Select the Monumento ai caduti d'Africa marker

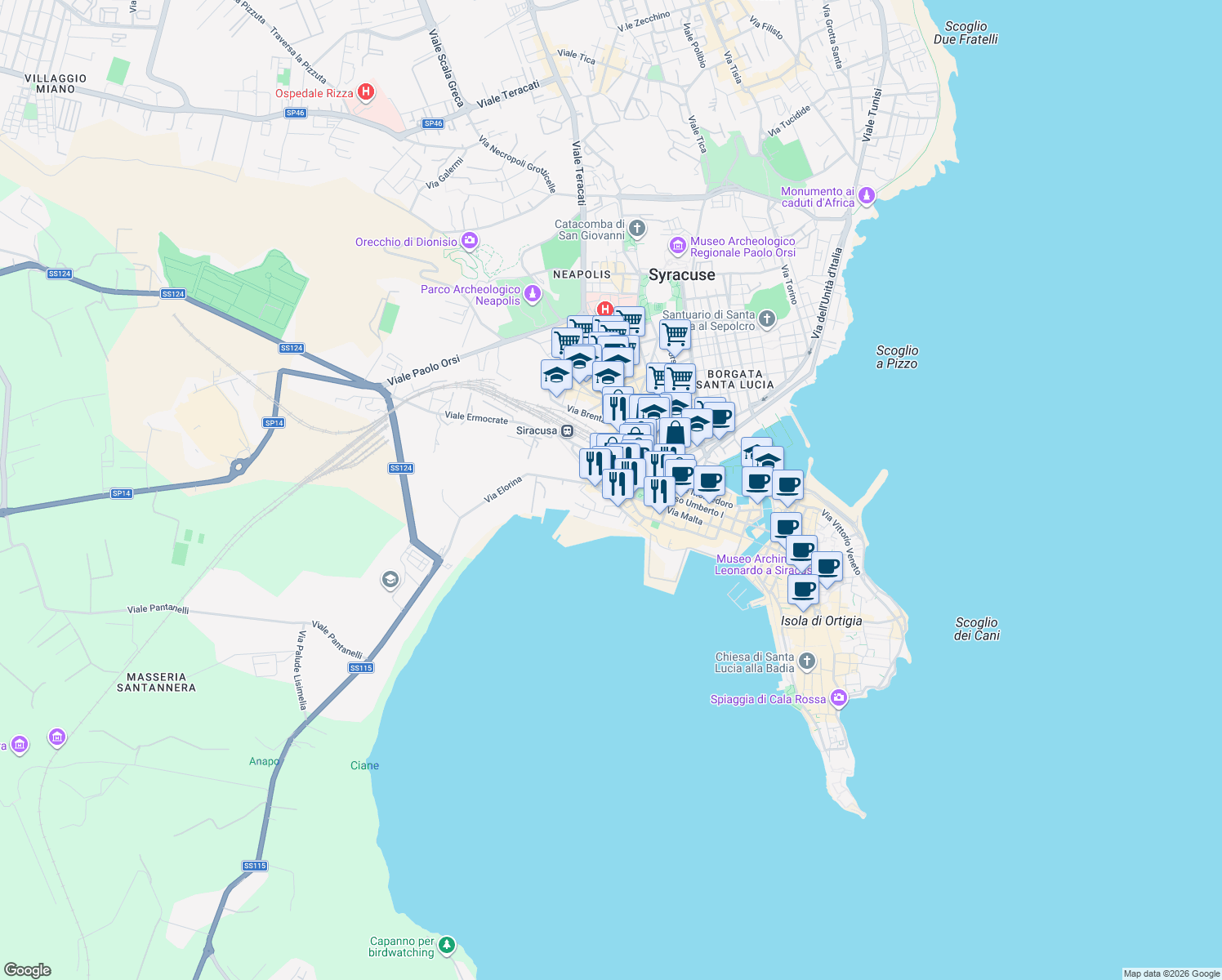tap(866, 197)
